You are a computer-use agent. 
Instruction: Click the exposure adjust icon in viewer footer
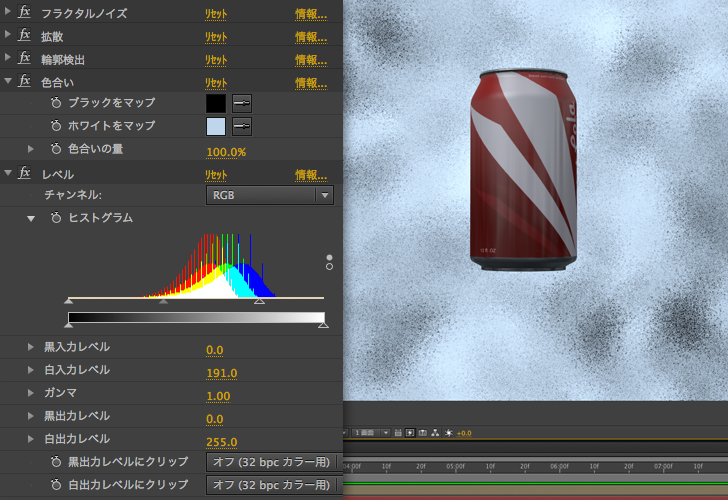[449, 432]
